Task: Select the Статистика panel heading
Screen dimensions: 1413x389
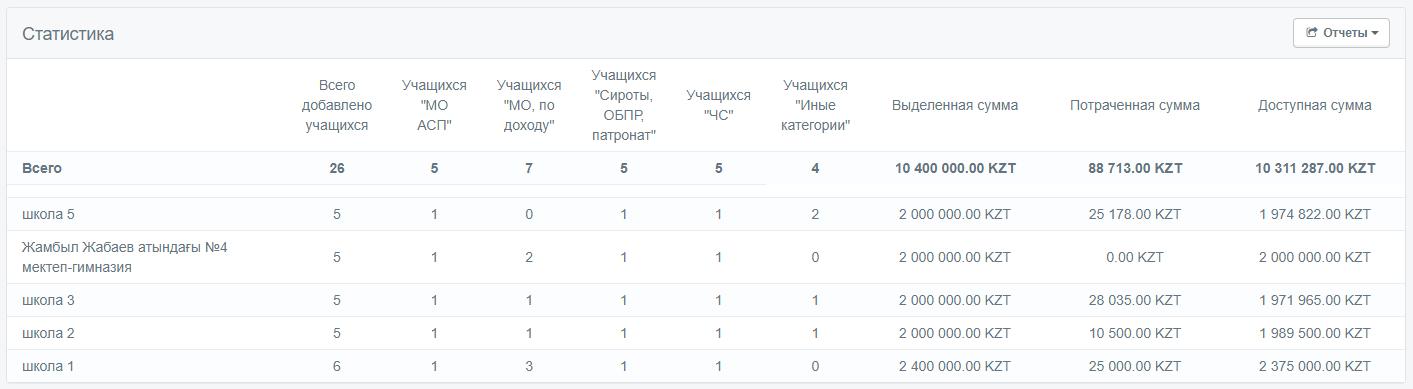Action: click(x=68, y=34)
